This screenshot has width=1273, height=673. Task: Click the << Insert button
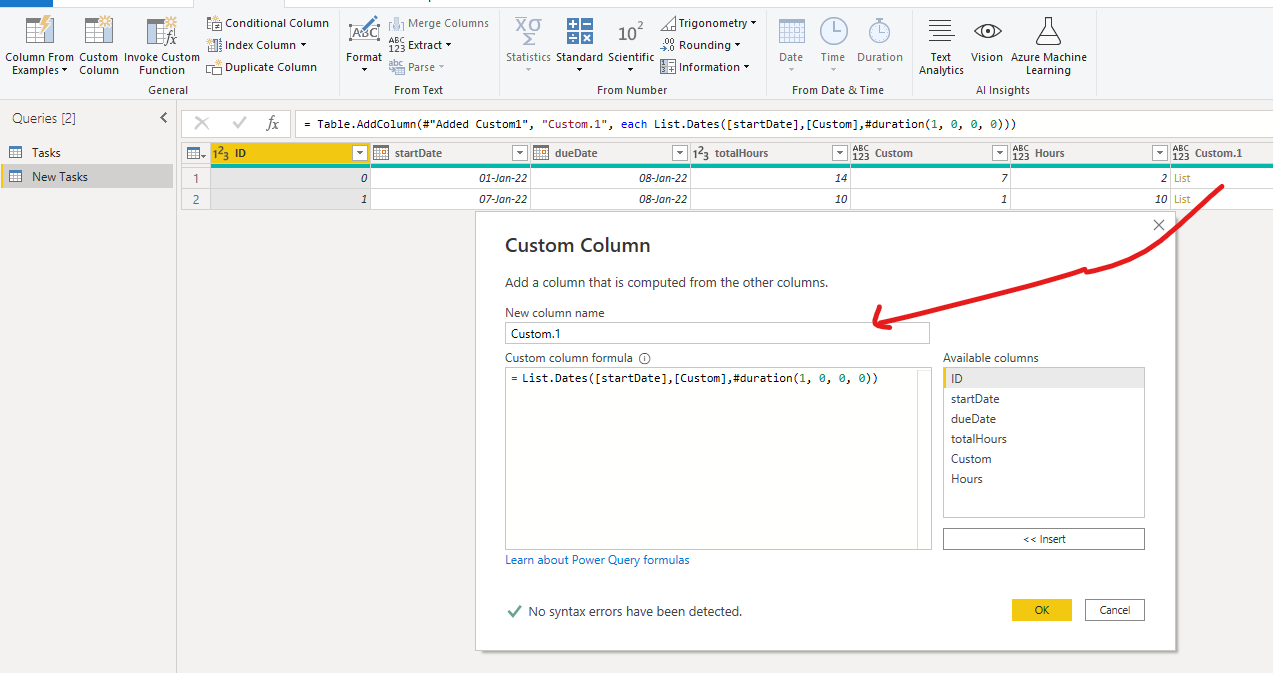(x=1044, y=539)
